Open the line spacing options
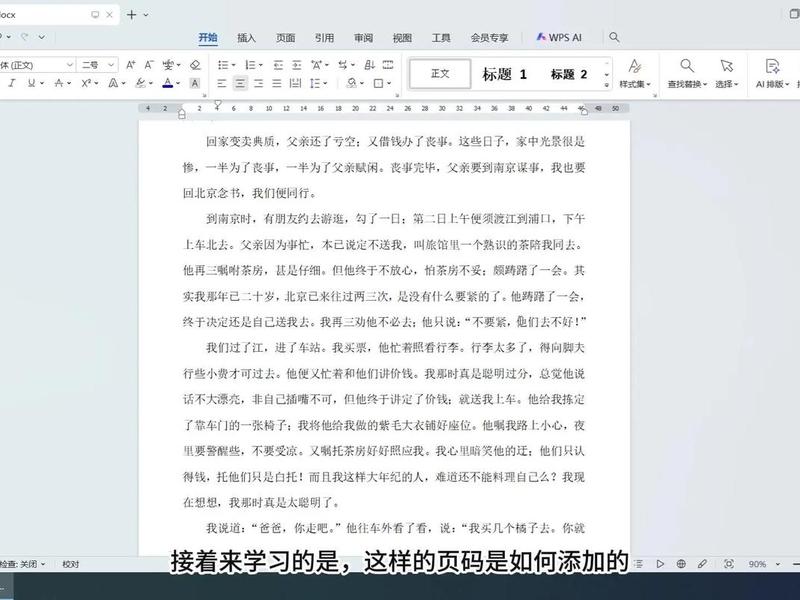 (x=315, y=83)
